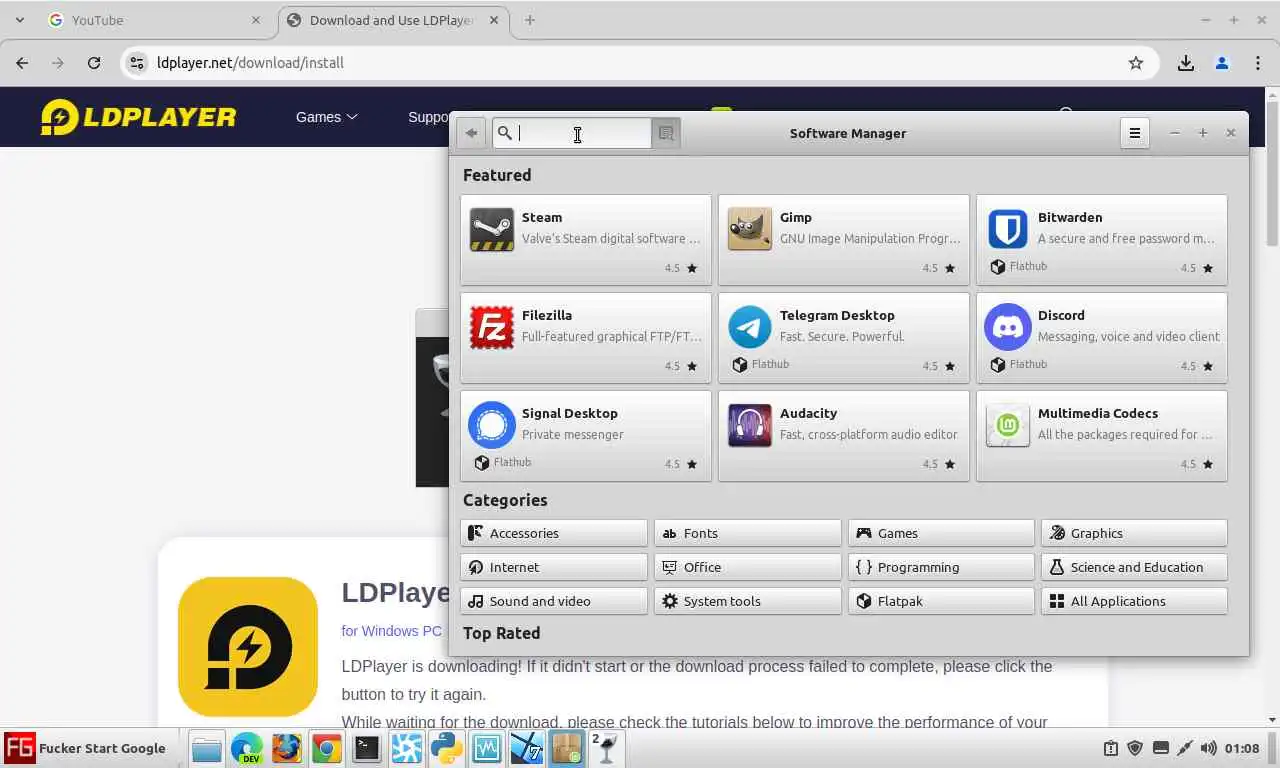The image size is (1280, 768).
Task: Launch Edge Dev from the taskbar
Action: [247, 748]
